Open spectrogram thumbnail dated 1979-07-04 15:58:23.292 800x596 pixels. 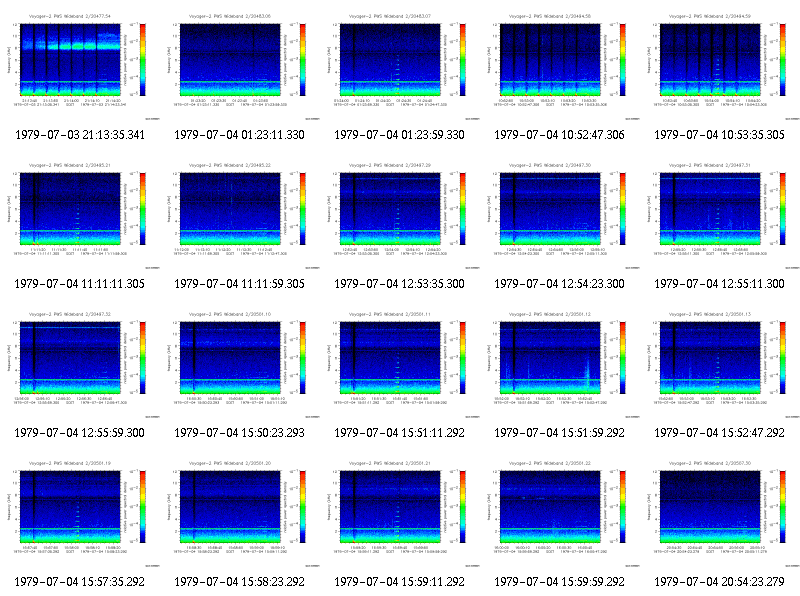coord(240,513)
